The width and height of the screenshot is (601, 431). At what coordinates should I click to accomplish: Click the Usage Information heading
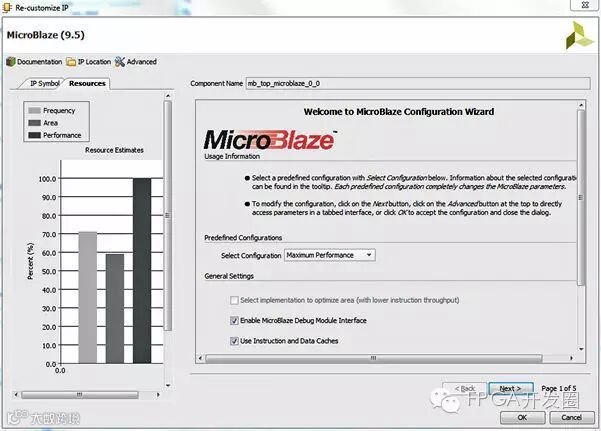(232, 156)
